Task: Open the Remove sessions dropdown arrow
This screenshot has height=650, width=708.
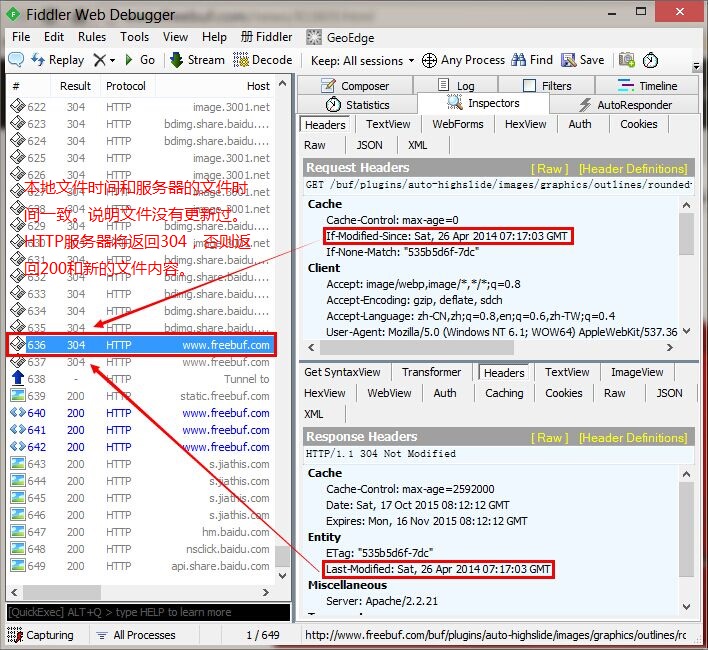Action: (x=112, y=60)
